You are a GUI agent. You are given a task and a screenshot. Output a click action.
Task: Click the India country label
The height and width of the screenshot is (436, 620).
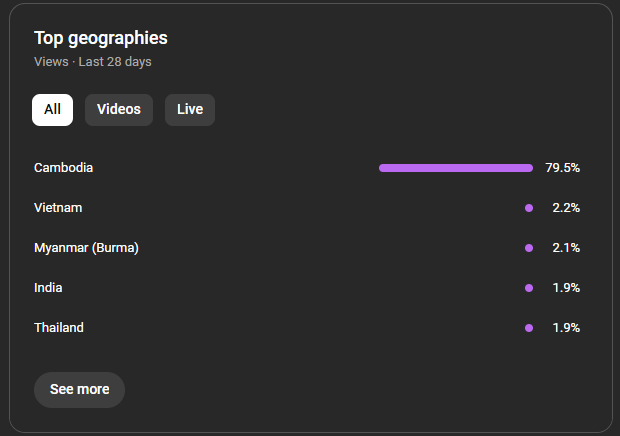pyautogui.click(x=48, y=288)
